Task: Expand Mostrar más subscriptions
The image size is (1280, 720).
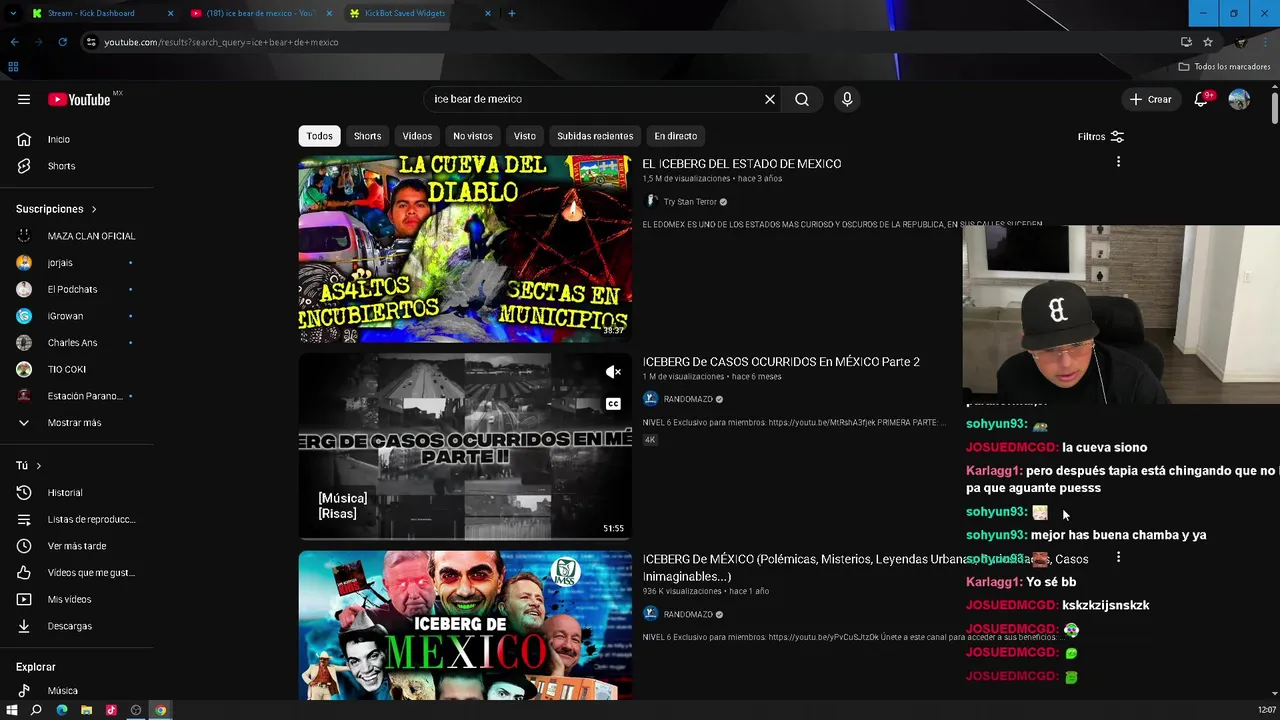Action: [x=76, y=423]
